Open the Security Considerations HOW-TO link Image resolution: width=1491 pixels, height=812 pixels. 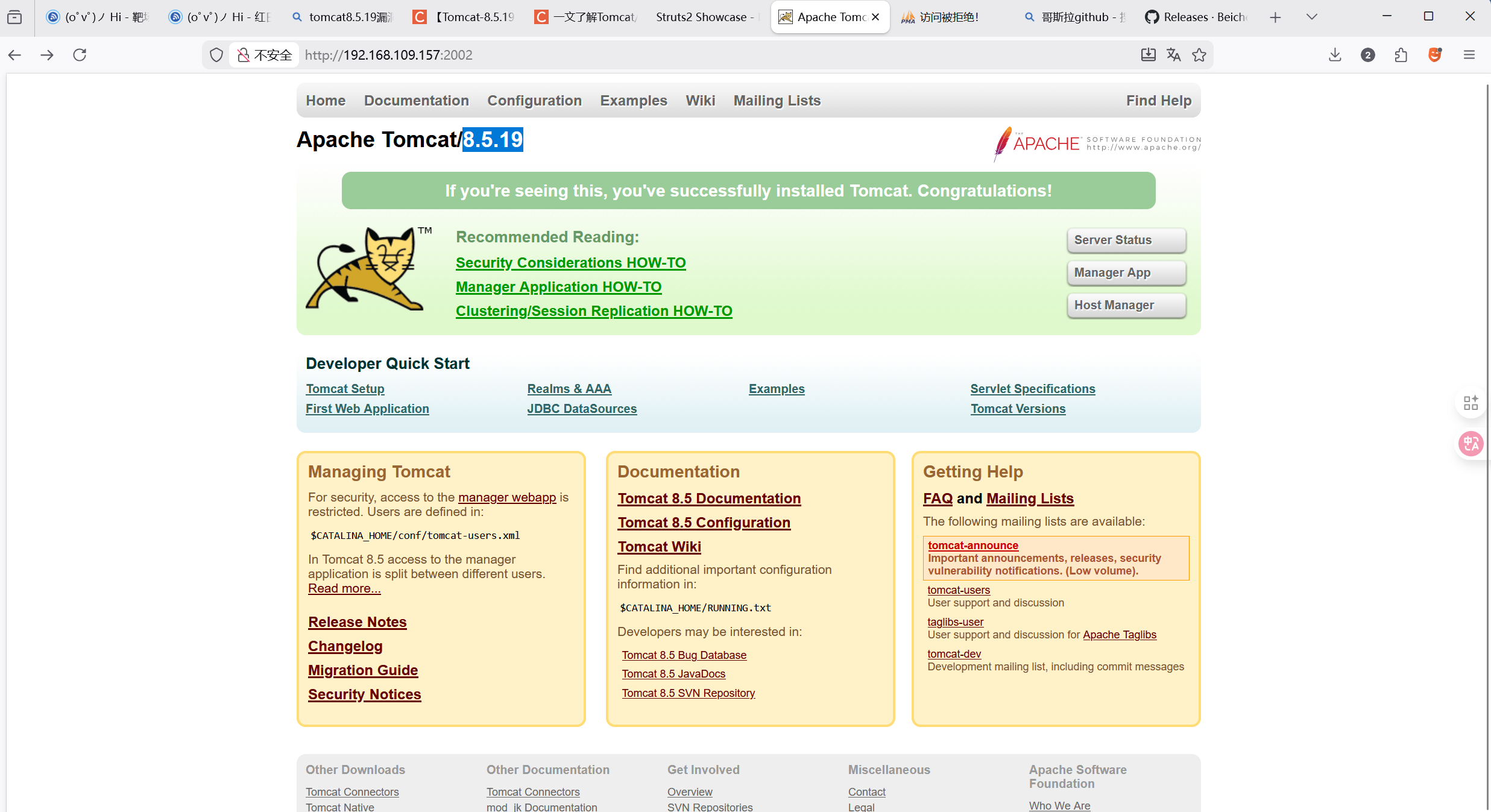(x=570, y=263)
